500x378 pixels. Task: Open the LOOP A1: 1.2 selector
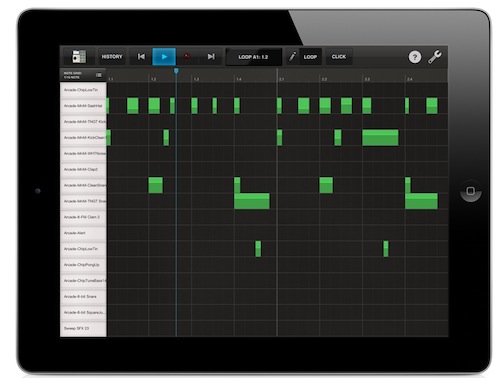tap(253, 57)
